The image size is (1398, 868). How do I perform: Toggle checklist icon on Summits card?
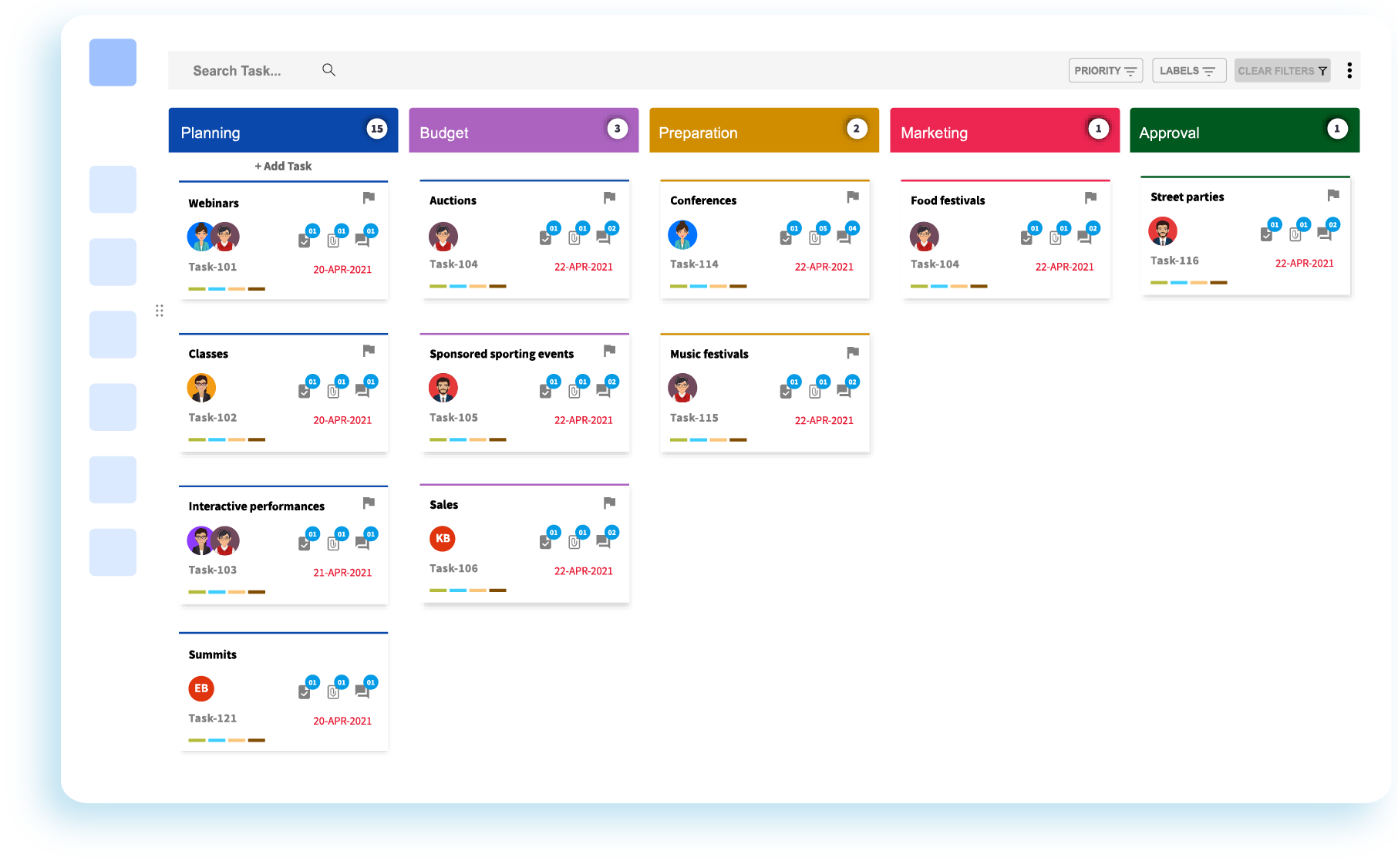click(x=305, y=692)
